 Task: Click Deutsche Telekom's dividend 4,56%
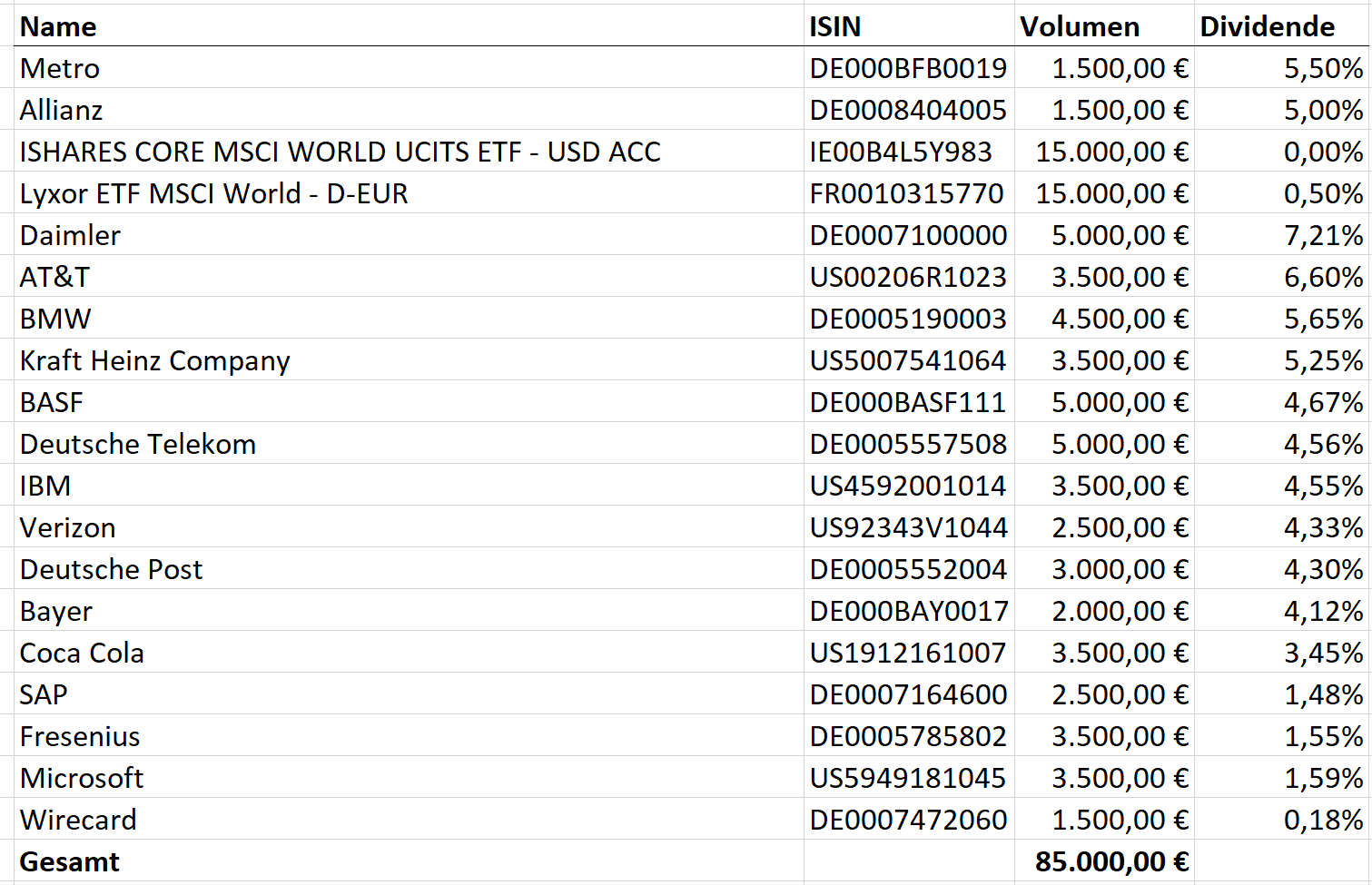pos(1322,444)
